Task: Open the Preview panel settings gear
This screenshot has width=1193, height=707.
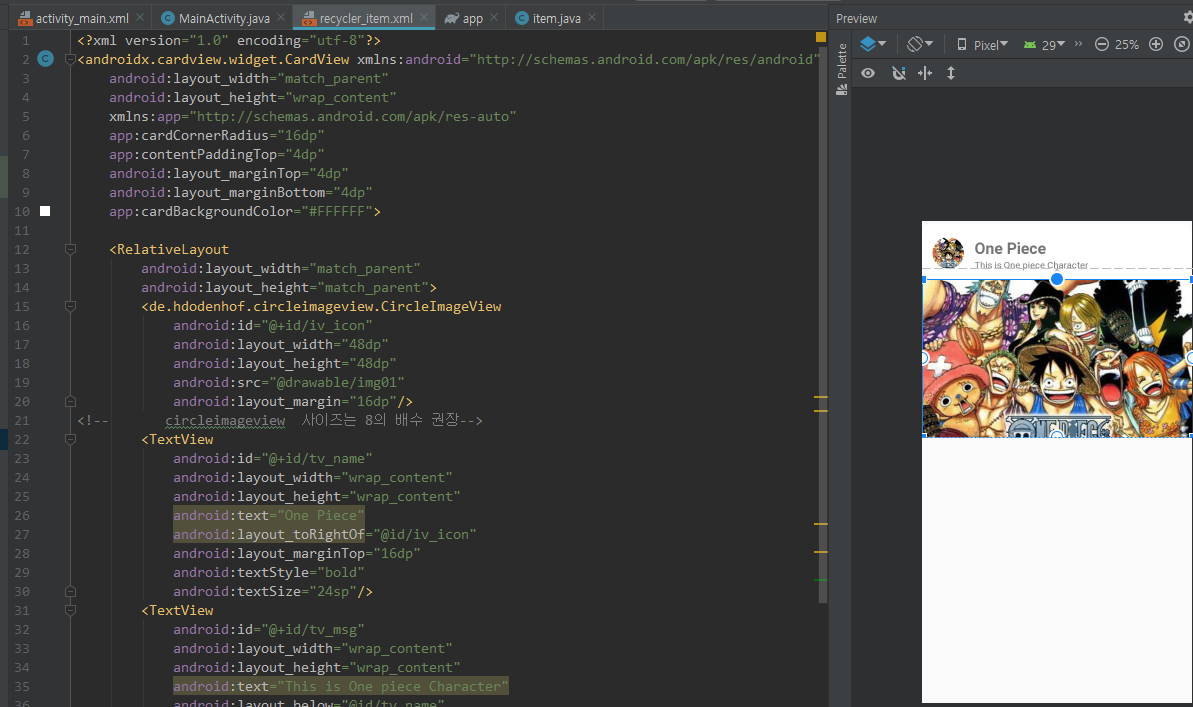Action: 1188,18
